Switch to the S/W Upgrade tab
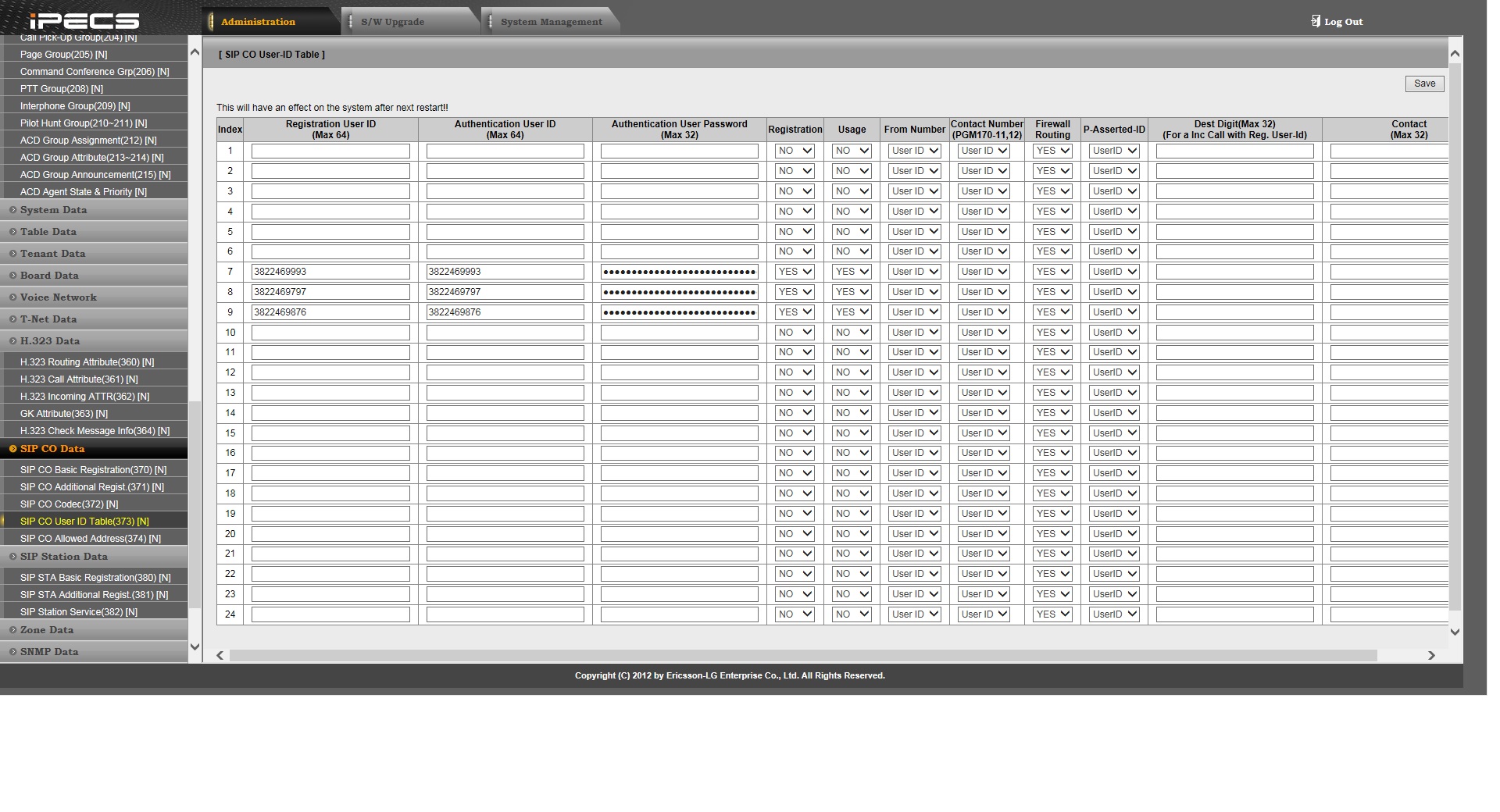Viewport: 1500px width, 812px height. tap(392, 22)
